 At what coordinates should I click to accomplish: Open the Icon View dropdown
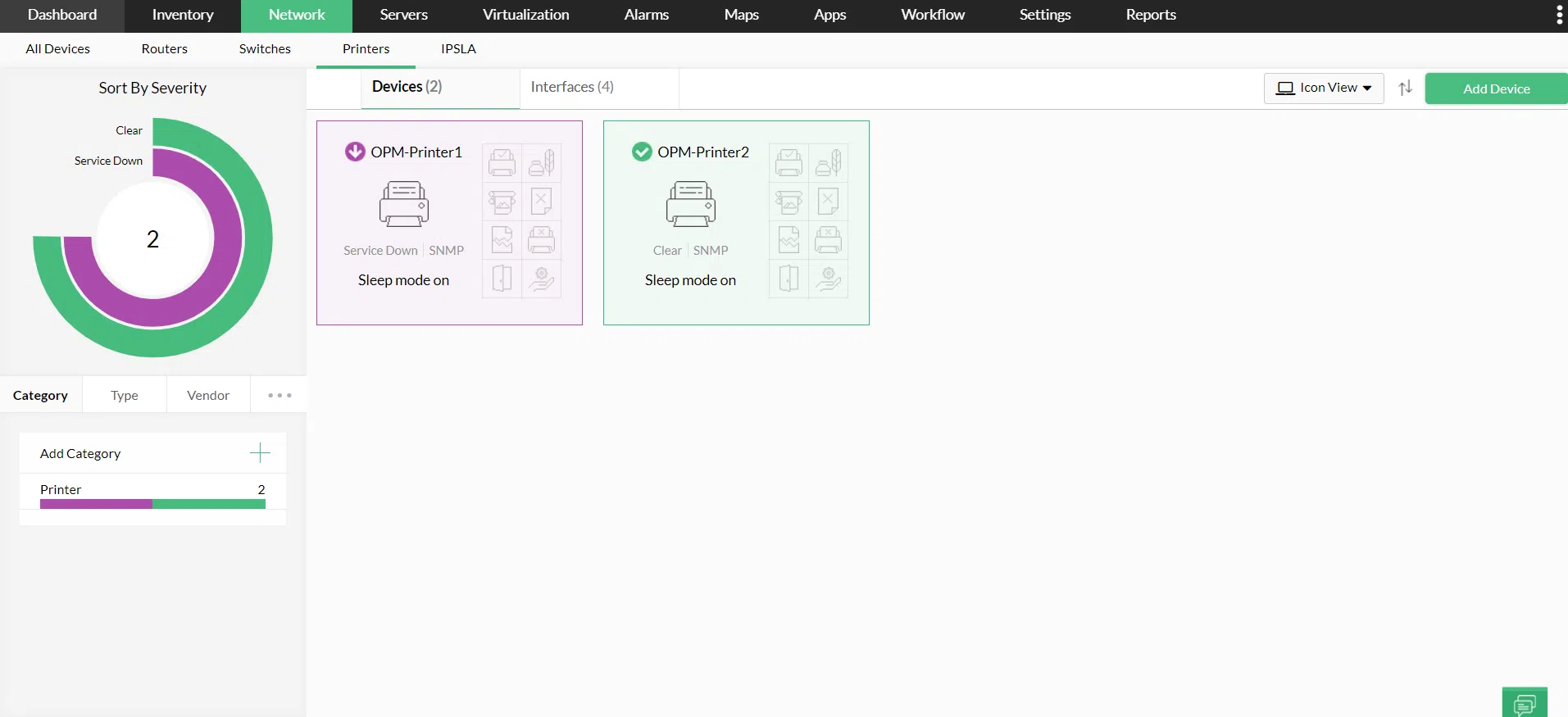1324,88
